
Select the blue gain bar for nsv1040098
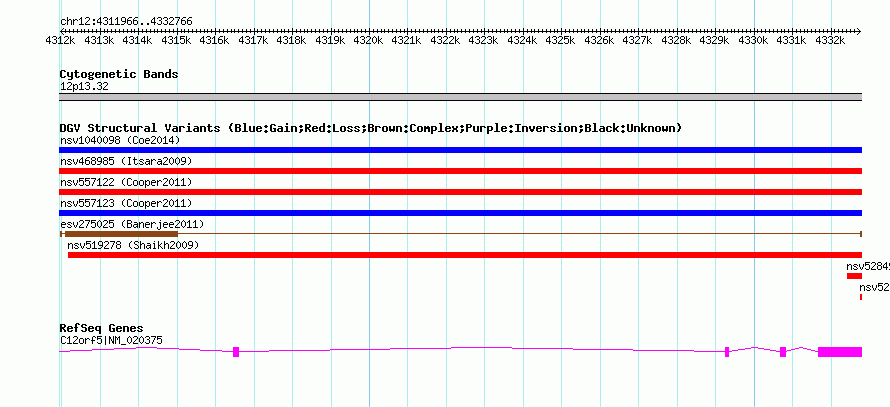[x=460, y=150]
